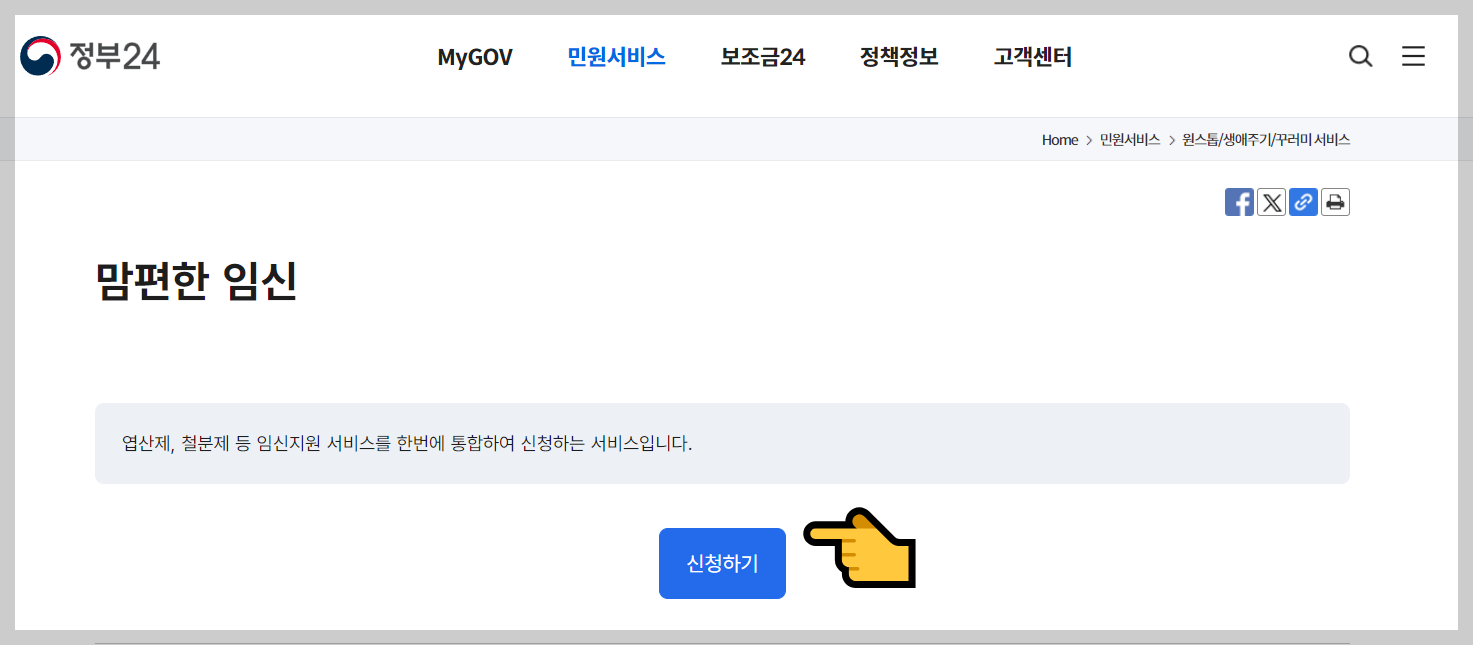Image resolution: width=1473 pixels, height=645 pixels.
Task: Share the page on Facebook
Action: click(1239, 201)
